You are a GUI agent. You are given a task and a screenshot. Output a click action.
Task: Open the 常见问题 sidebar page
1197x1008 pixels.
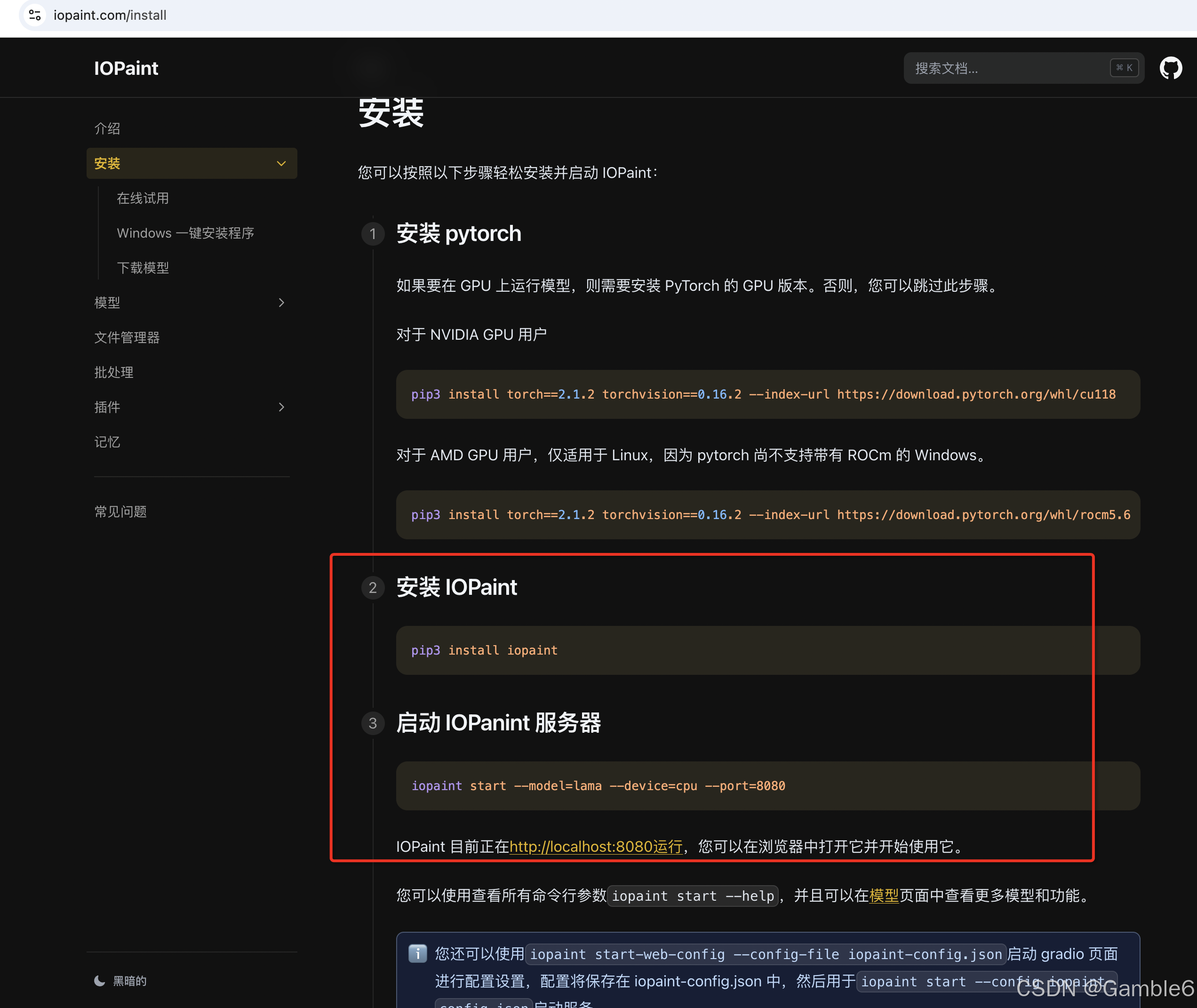[120, 512]
